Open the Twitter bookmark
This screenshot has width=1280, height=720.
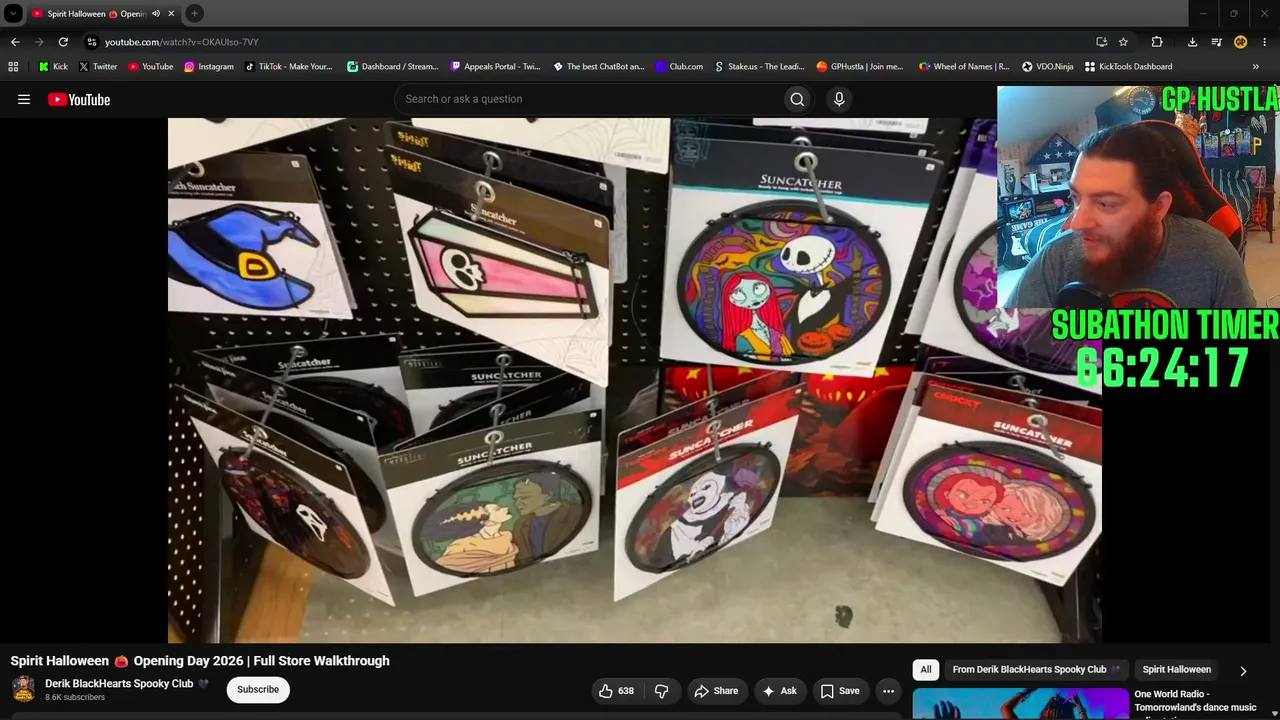pyautogui.click(x=98, y=67)
